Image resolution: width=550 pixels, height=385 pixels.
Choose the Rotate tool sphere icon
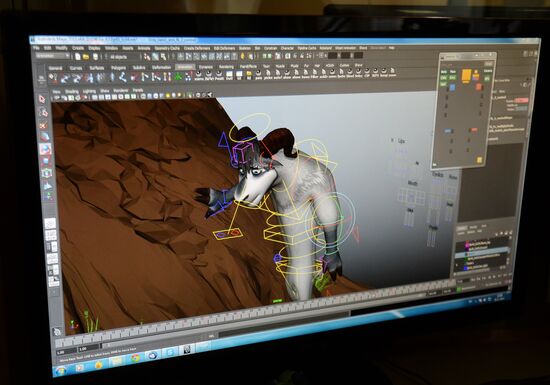[45, 149]
